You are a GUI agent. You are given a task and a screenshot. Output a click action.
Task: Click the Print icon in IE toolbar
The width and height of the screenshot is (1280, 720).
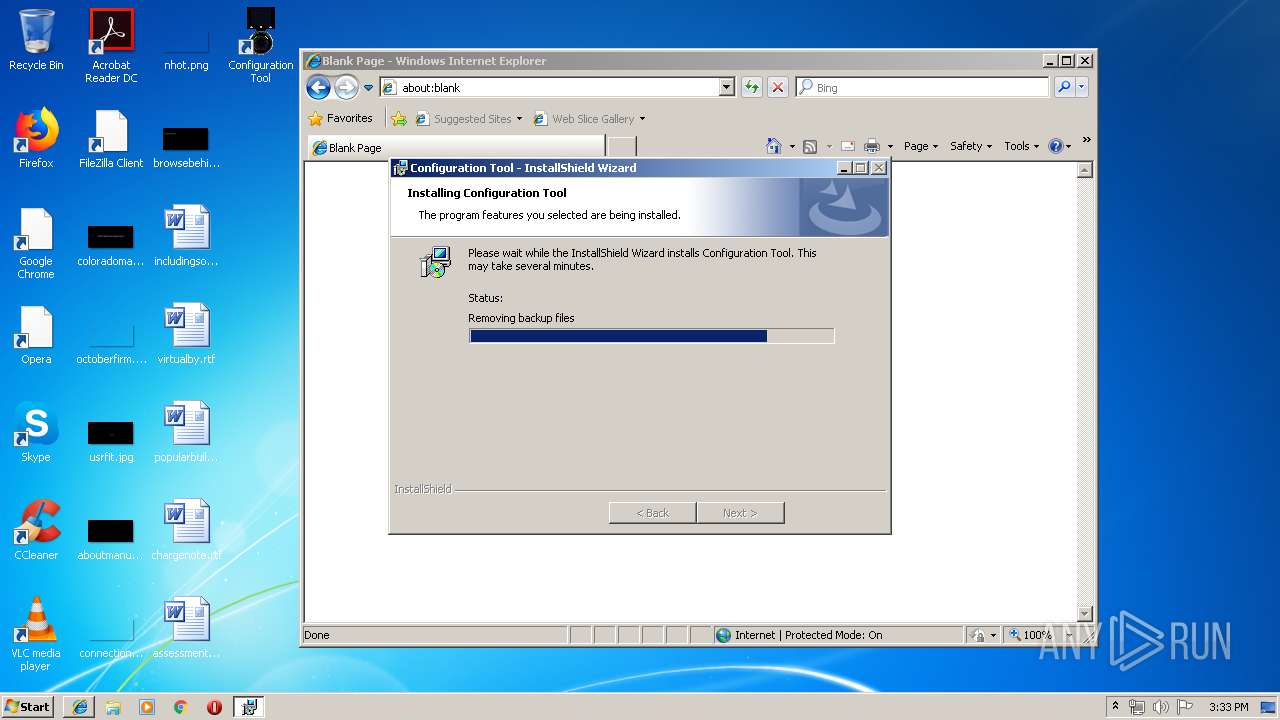(872, 146)
